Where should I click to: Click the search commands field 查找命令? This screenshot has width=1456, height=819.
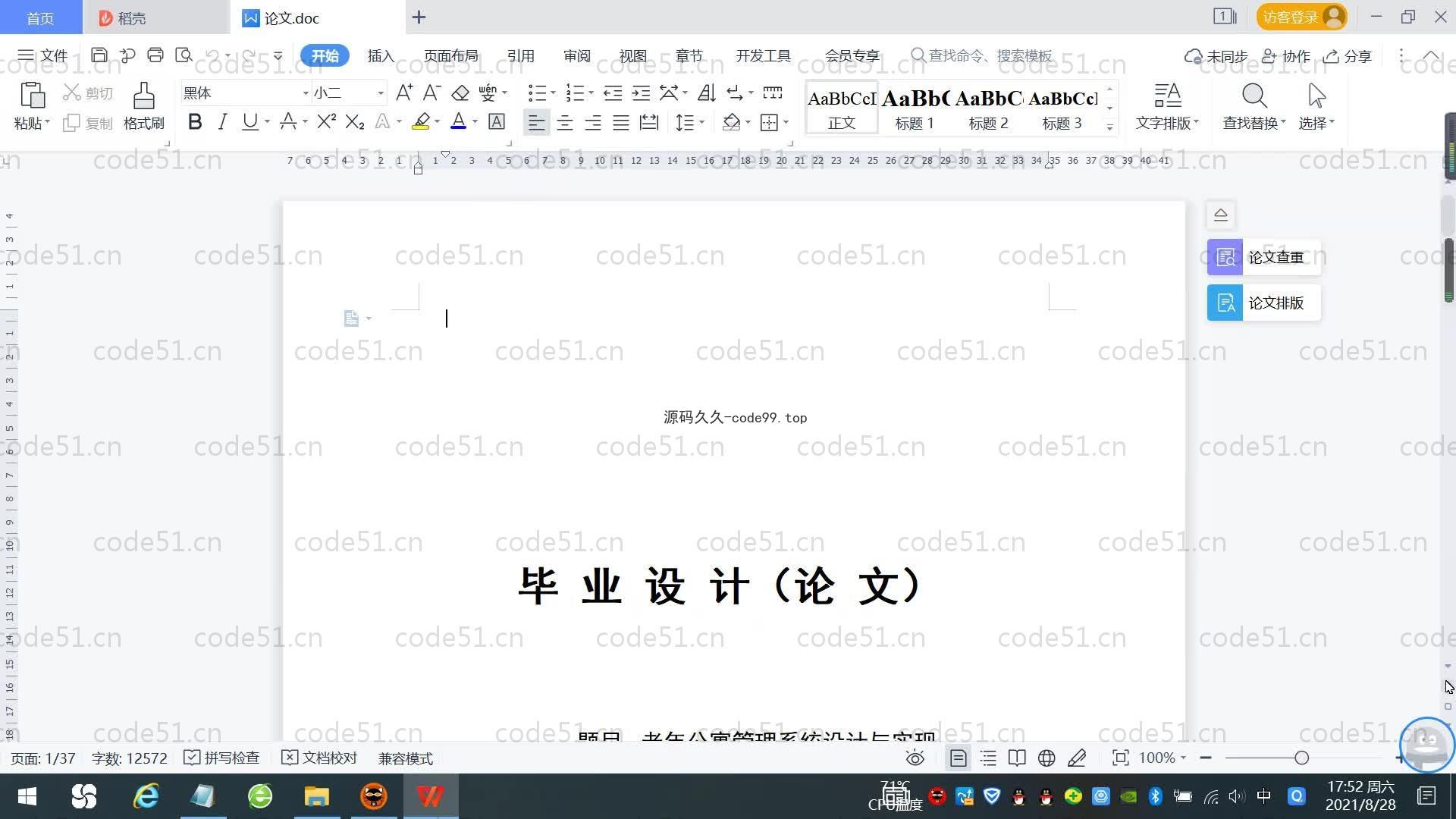(981, 55)
